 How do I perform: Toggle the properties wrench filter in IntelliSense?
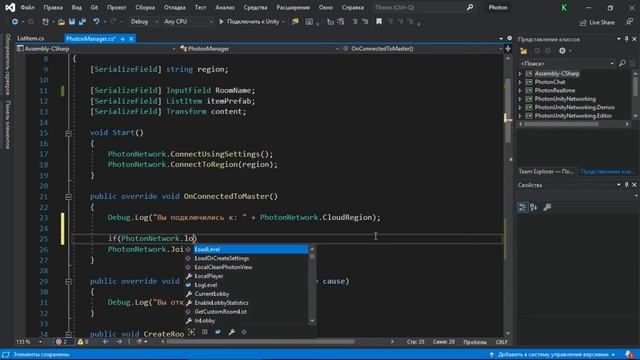[x=231, y=332]
